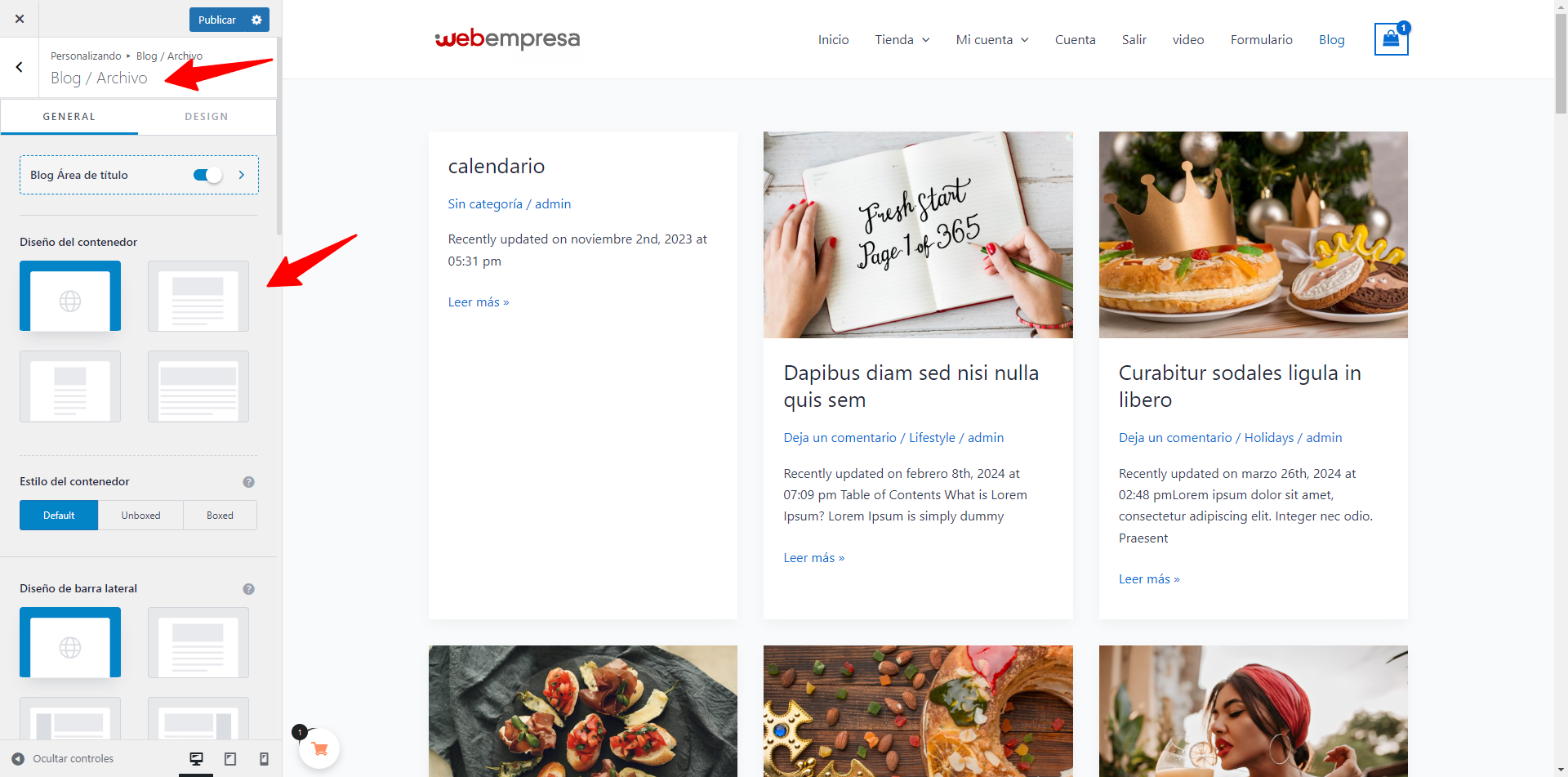Switch to mobile preview device icon
The height and width of the screenshot is (777, 1568).
(x=264, y=759)
